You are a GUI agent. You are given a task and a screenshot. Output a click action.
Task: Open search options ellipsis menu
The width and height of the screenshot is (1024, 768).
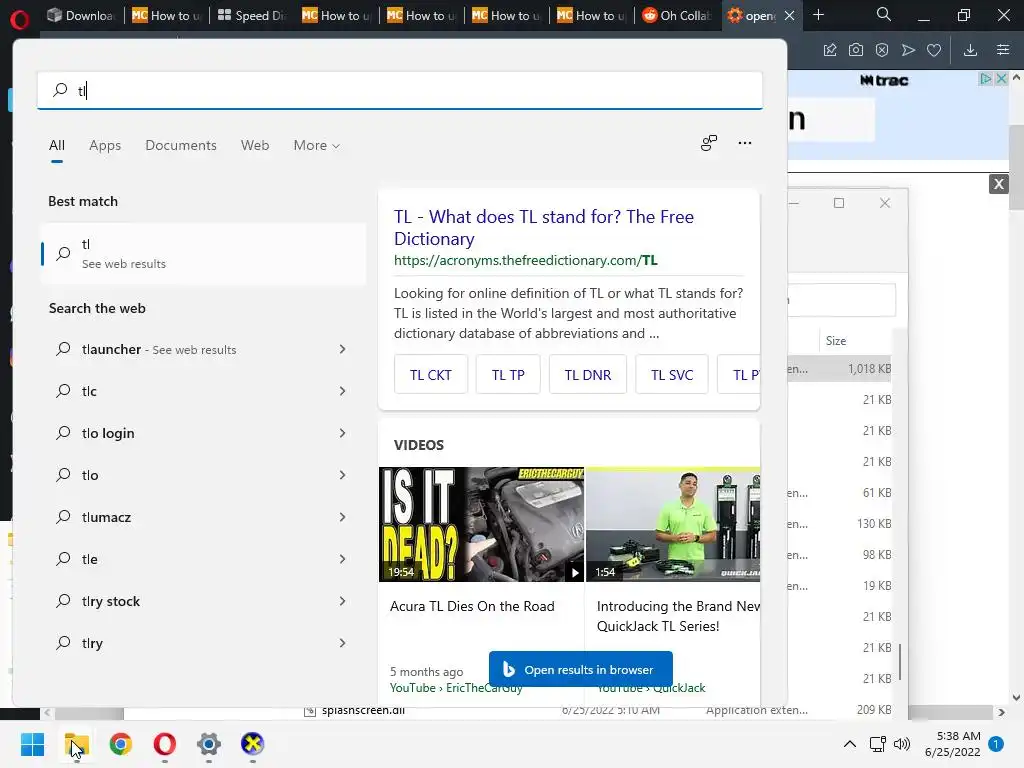point(744,143)
